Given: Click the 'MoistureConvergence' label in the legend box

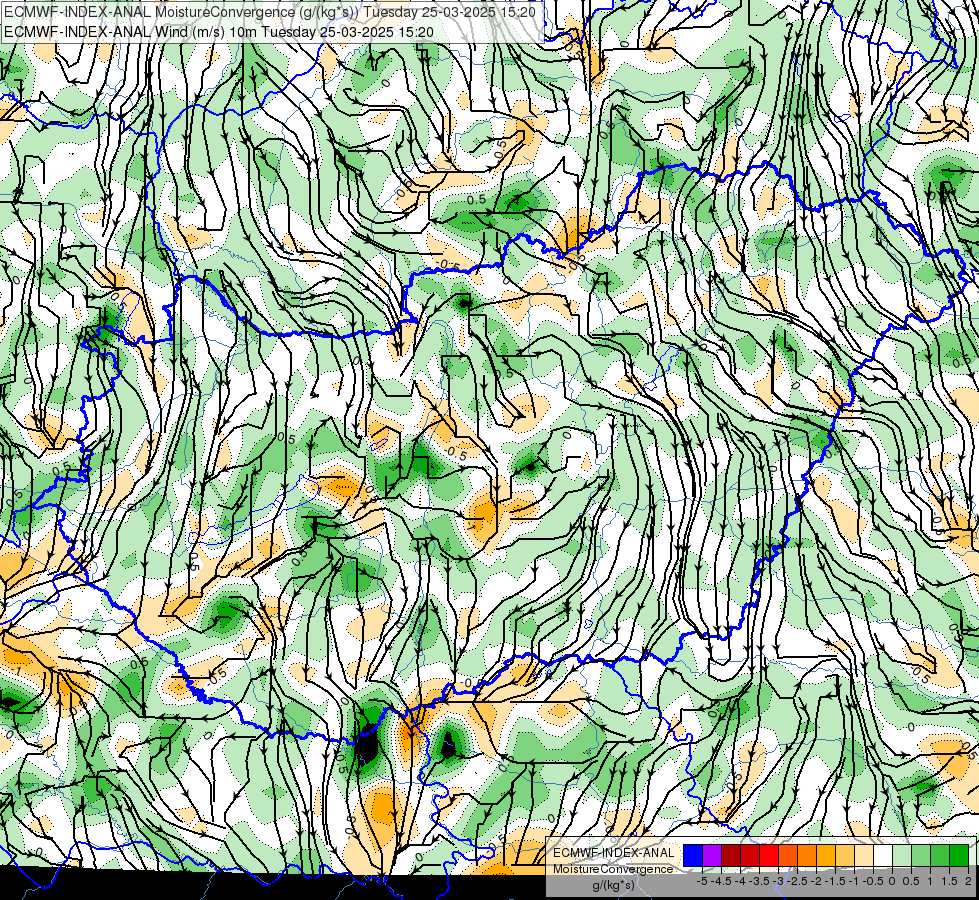Looking at the screenshot, I should tap(613, 869).
